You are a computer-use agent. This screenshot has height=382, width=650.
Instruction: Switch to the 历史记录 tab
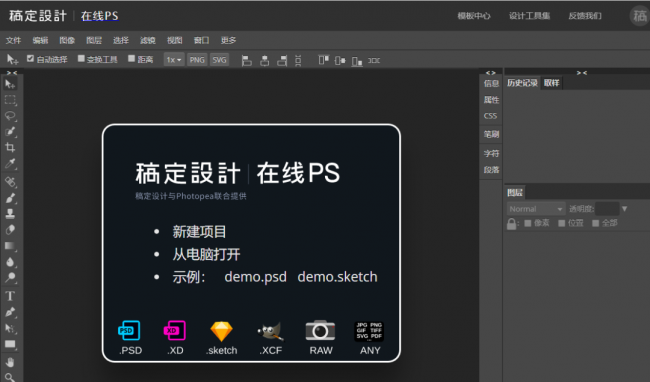[x=522, y=83]
